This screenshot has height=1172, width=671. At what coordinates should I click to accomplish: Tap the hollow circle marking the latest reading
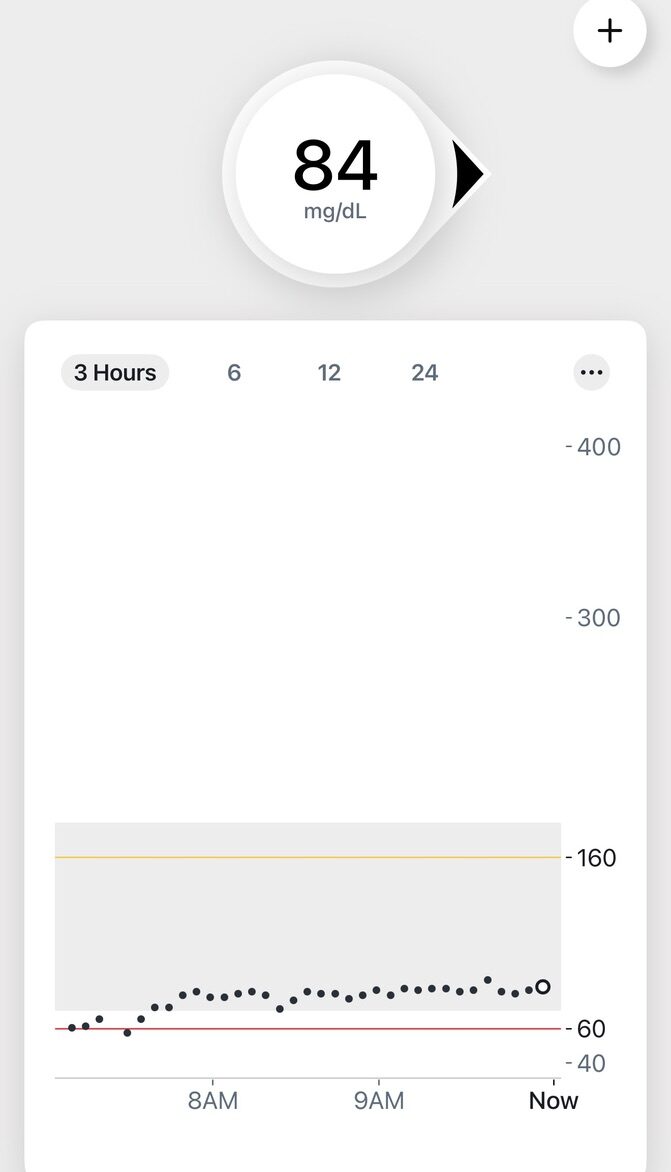pyautogui.click(x=541, y=987)
